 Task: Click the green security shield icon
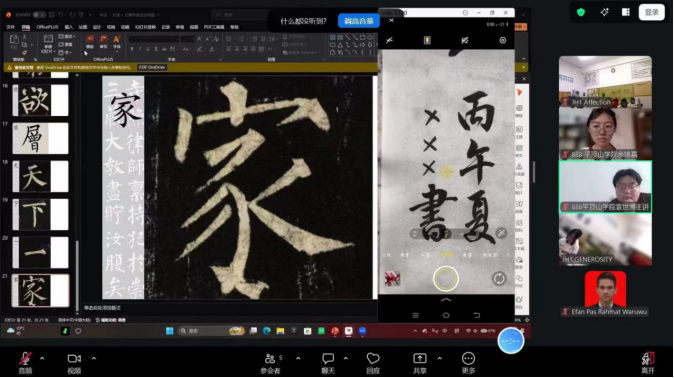tap(581, 12)
